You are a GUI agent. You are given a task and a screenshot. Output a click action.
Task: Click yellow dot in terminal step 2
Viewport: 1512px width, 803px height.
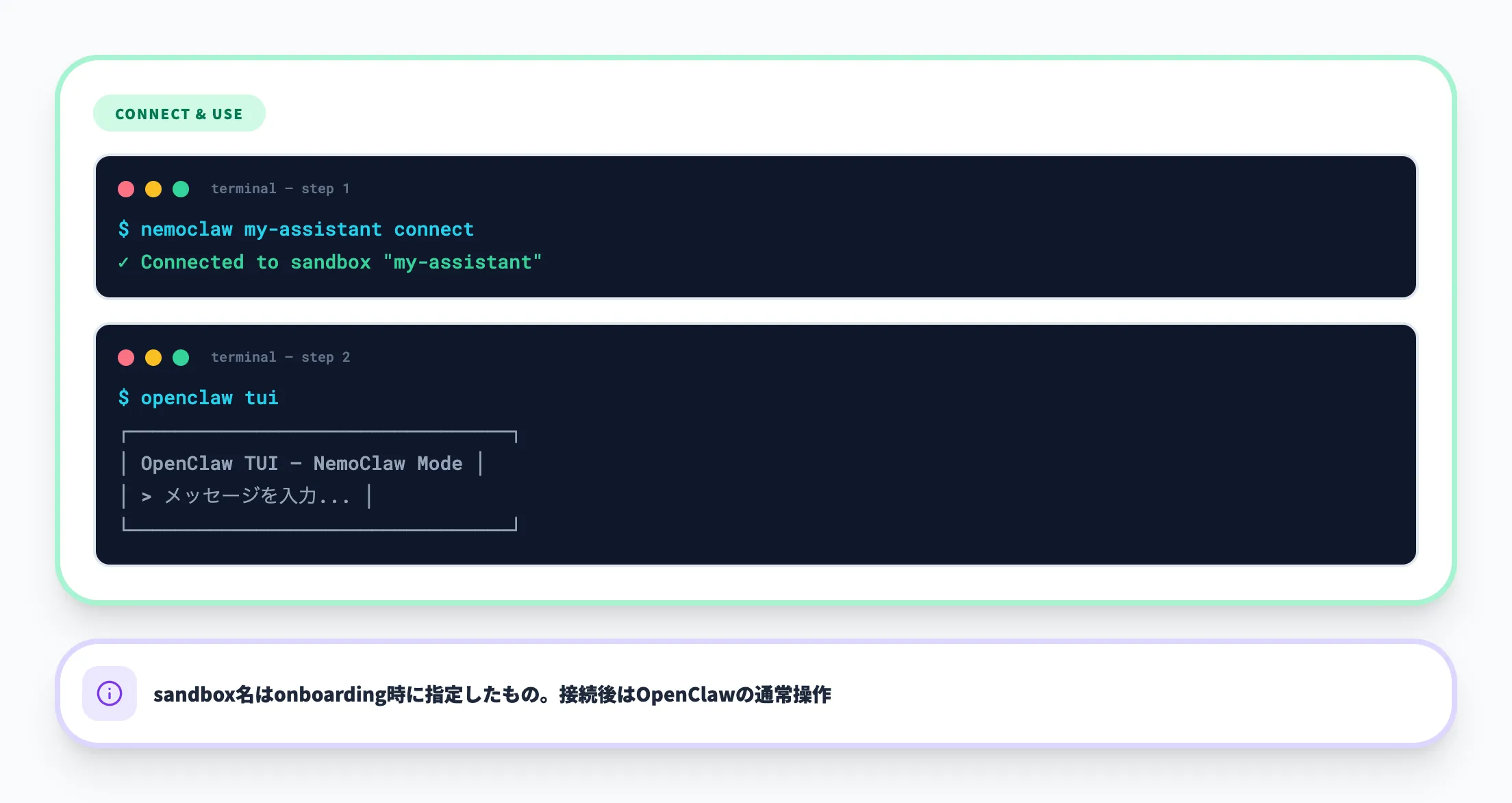[153, 358]
